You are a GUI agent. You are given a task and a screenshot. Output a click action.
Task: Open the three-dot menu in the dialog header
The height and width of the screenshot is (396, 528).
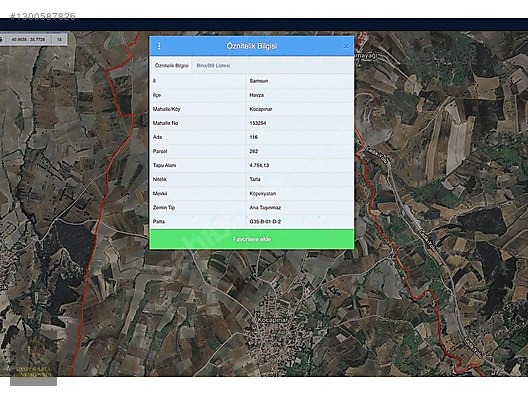[159, 46]
